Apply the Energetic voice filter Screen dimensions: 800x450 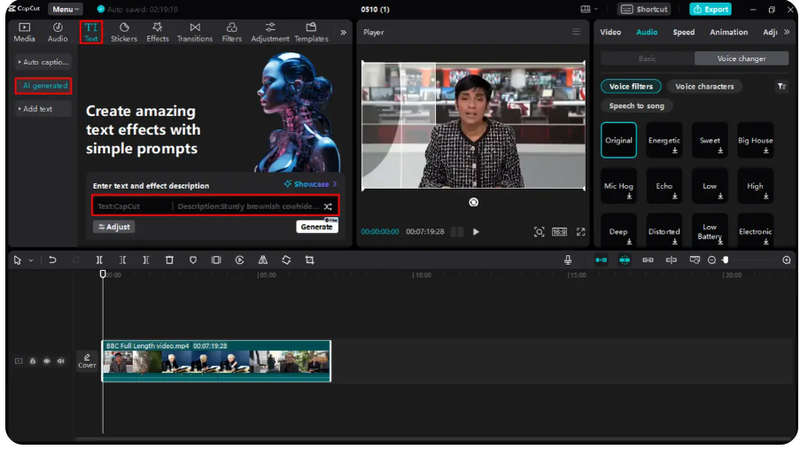tap(664, 140)
